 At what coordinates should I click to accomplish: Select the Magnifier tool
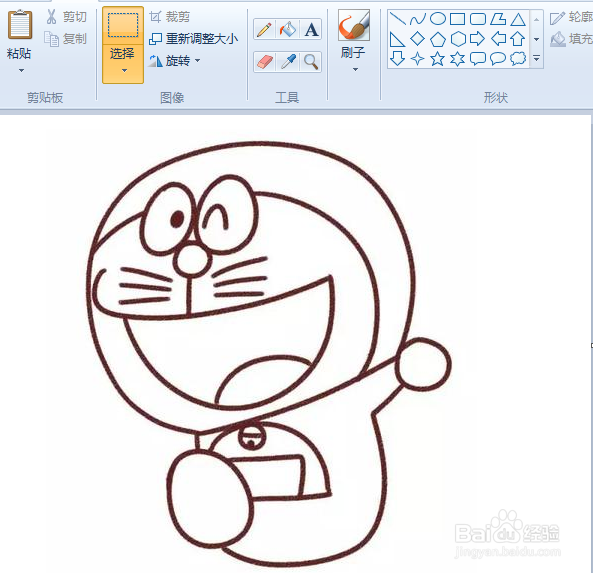311,62
